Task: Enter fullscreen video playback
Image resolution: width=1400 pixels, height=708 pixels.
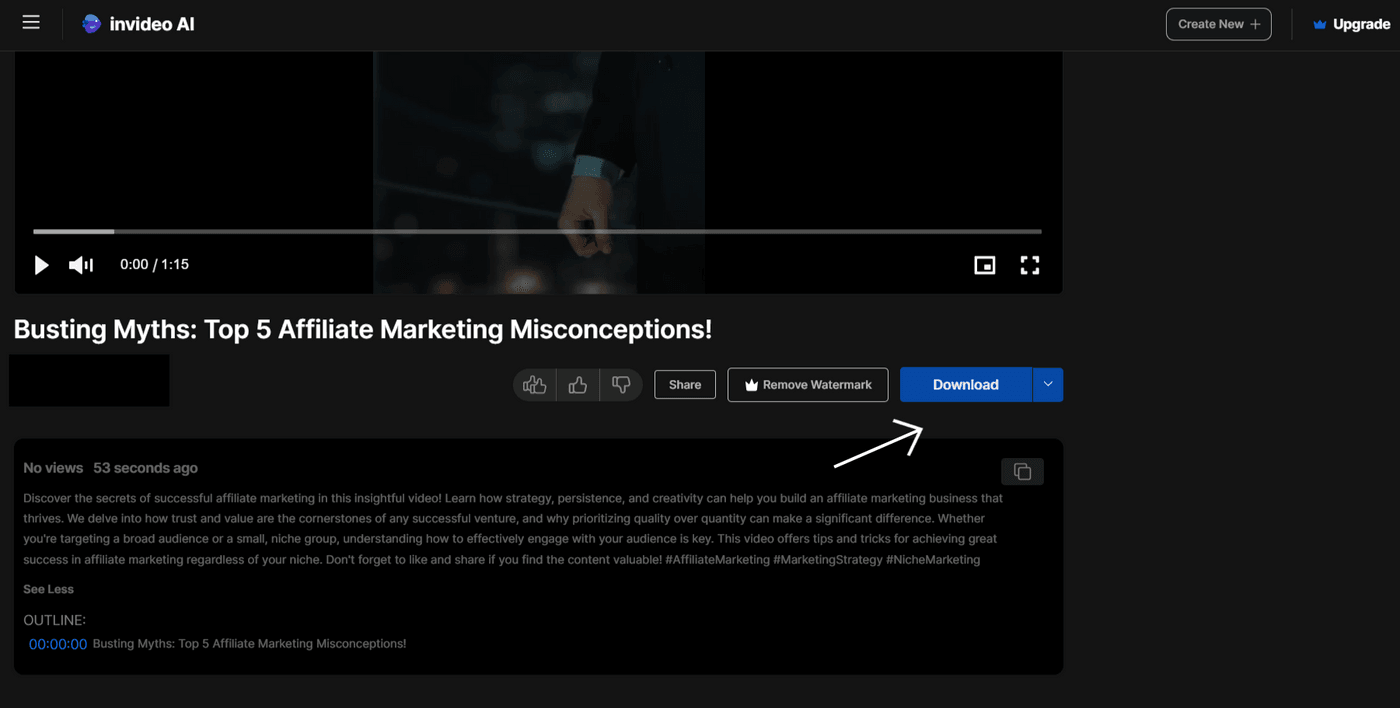Action: pos(1030,264)
